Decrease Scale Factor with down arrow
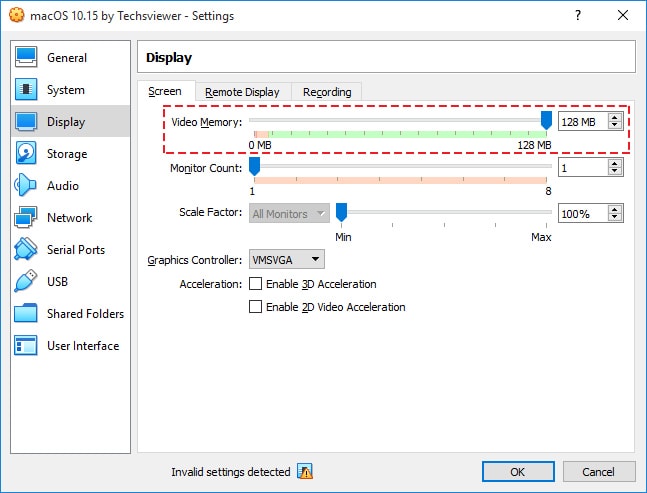The width and height of the screenshot is (647, 493). click(x=615, y=218)
